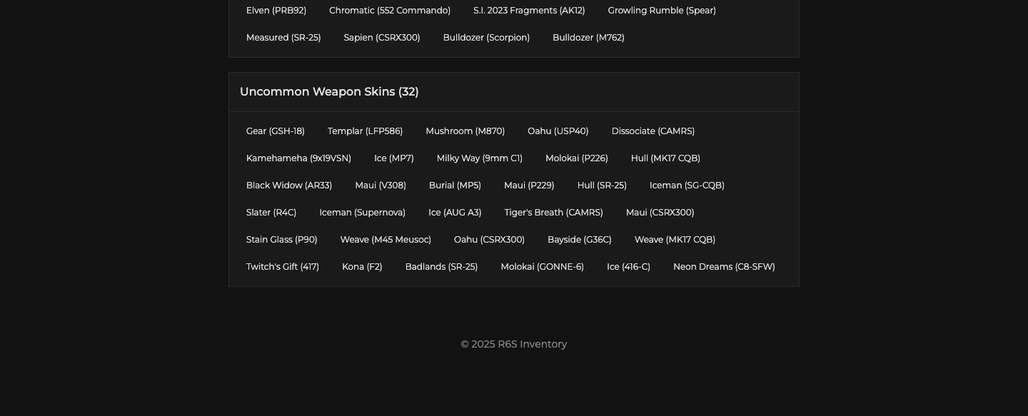Select Mushroom (M870) skin
The height and width of the screenshot is (416, 1028).
pos(465,131)
